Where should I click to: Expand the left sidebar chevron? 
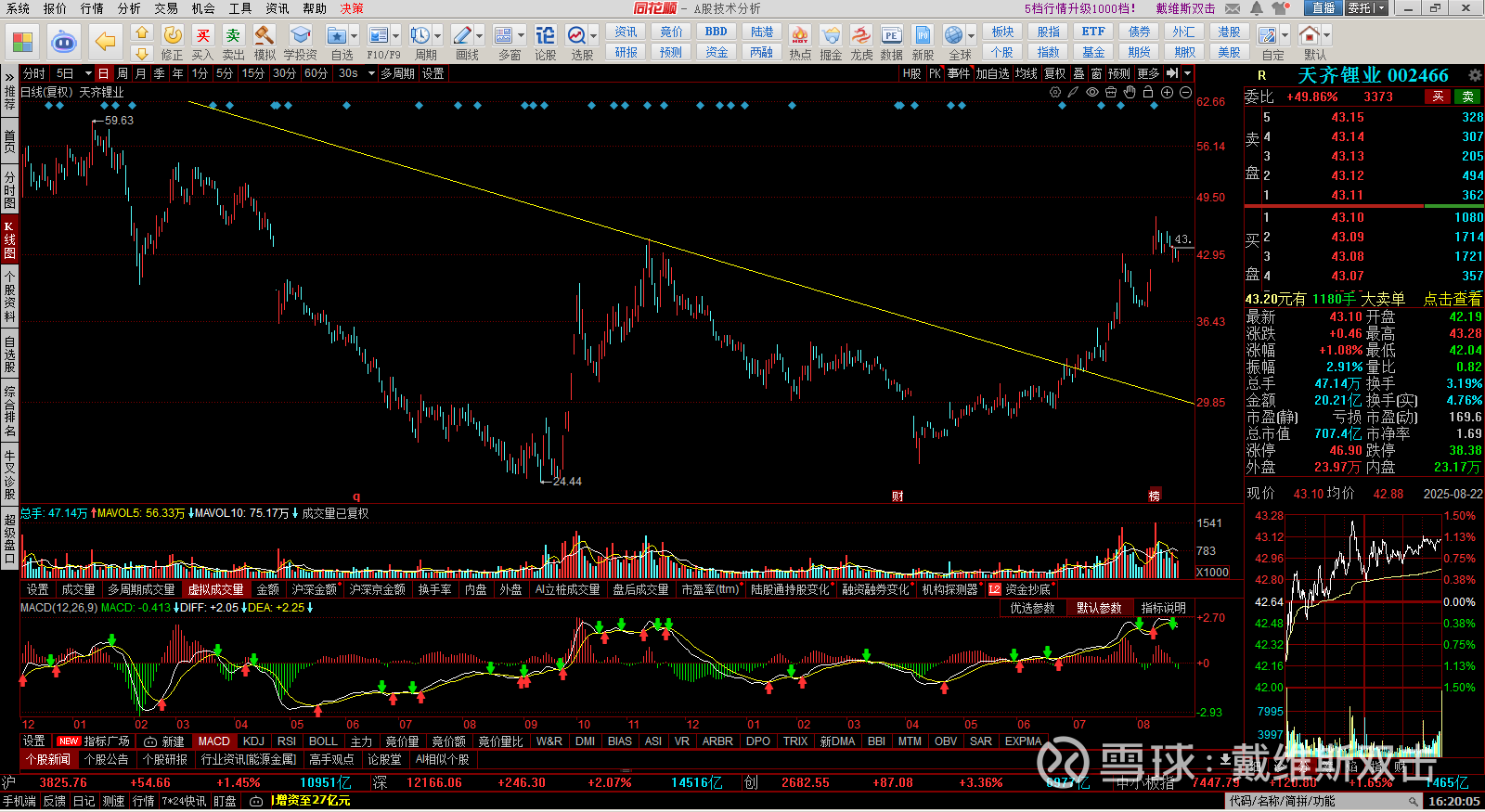[x=9, y=76]
